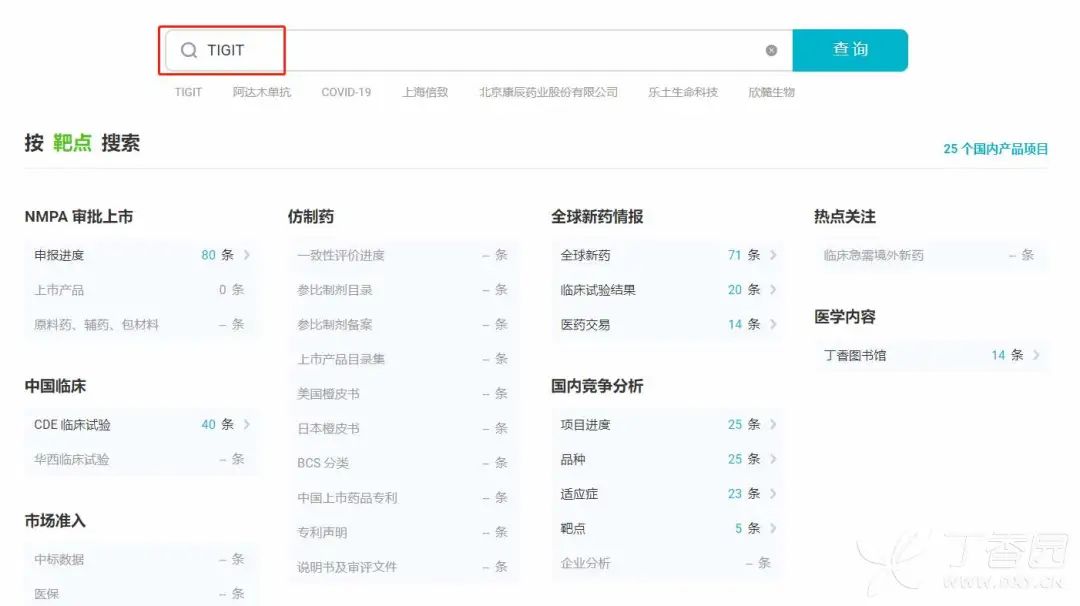Open 医药交易 row chevron

point(773,324)
